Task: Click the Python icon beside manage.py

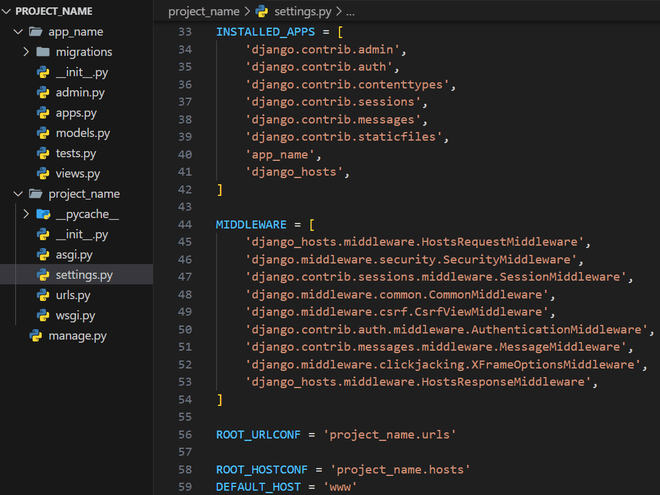Action: pos(35,336)
